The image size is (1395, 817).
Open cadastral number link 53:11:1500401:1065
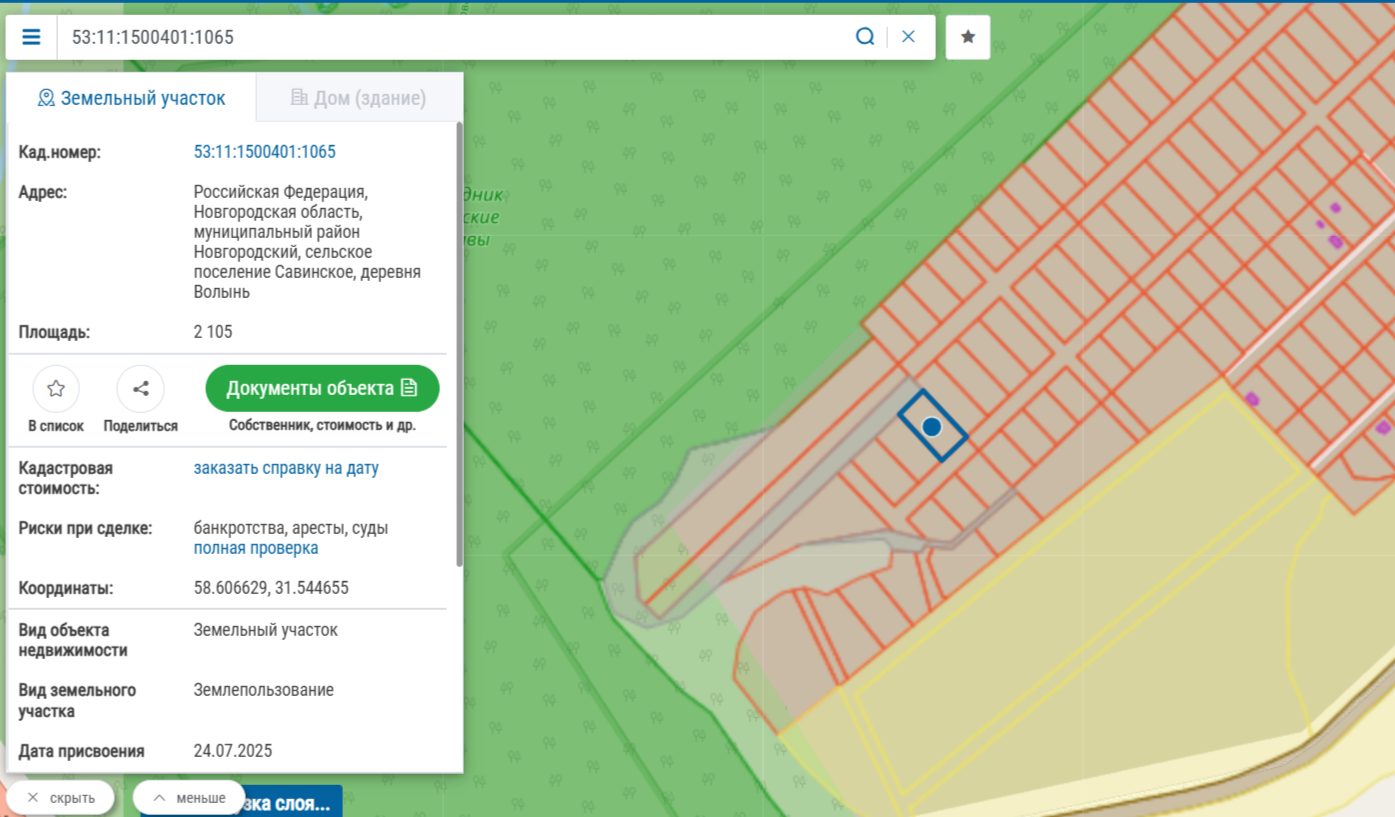[x=265, y=152]
